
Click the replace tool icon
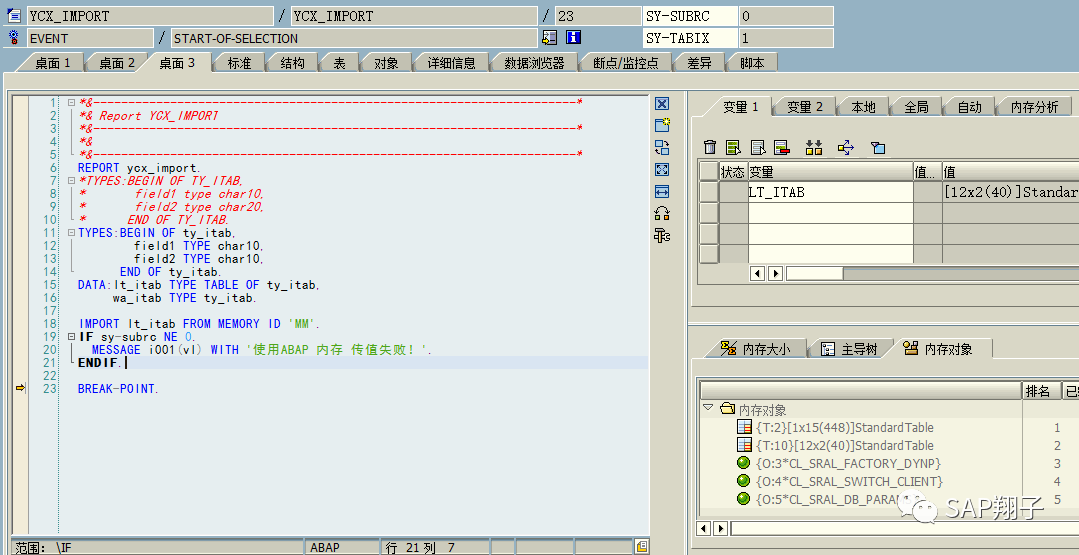point(662,147)
